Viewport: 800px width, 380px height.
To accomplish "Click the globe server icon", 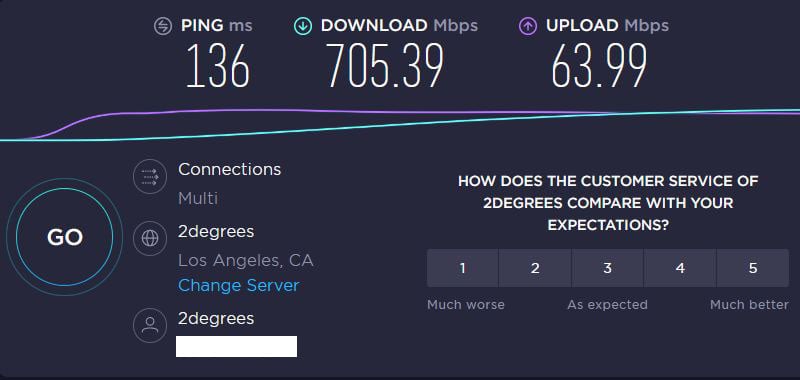I will (x=150, y=238).
